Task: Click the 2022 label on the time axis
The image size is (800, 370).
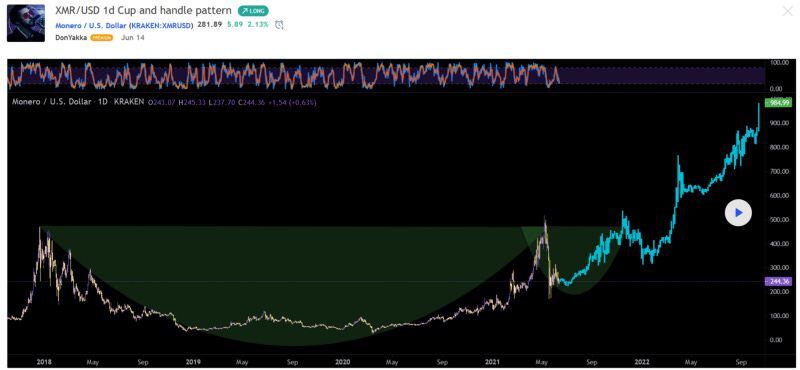Action: [x=641, y=362]
